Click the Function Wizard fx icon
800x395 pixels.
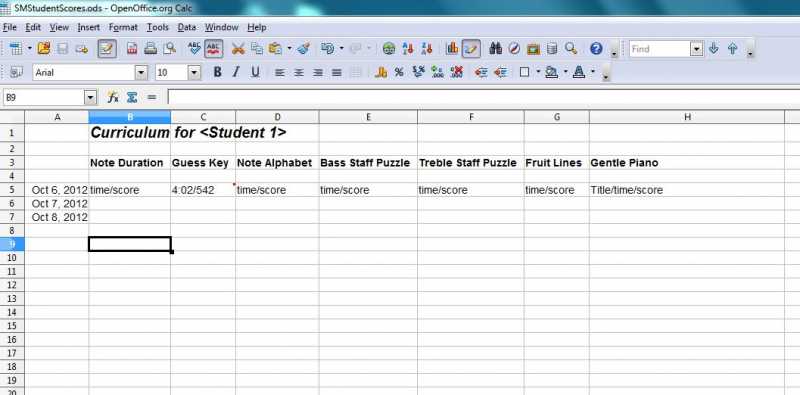(113, 97)
